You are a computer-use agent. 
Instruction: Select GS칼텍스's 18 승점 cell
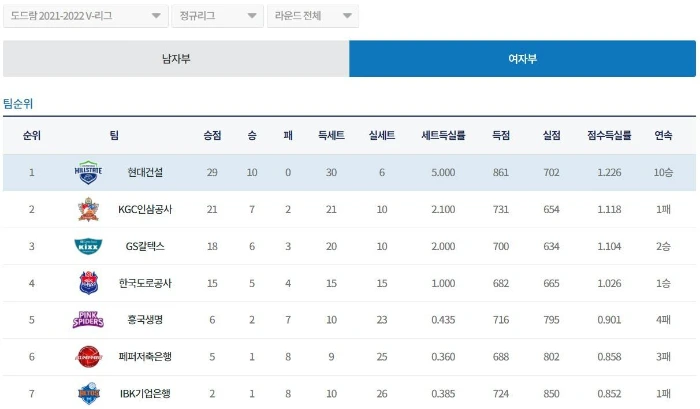212,246
